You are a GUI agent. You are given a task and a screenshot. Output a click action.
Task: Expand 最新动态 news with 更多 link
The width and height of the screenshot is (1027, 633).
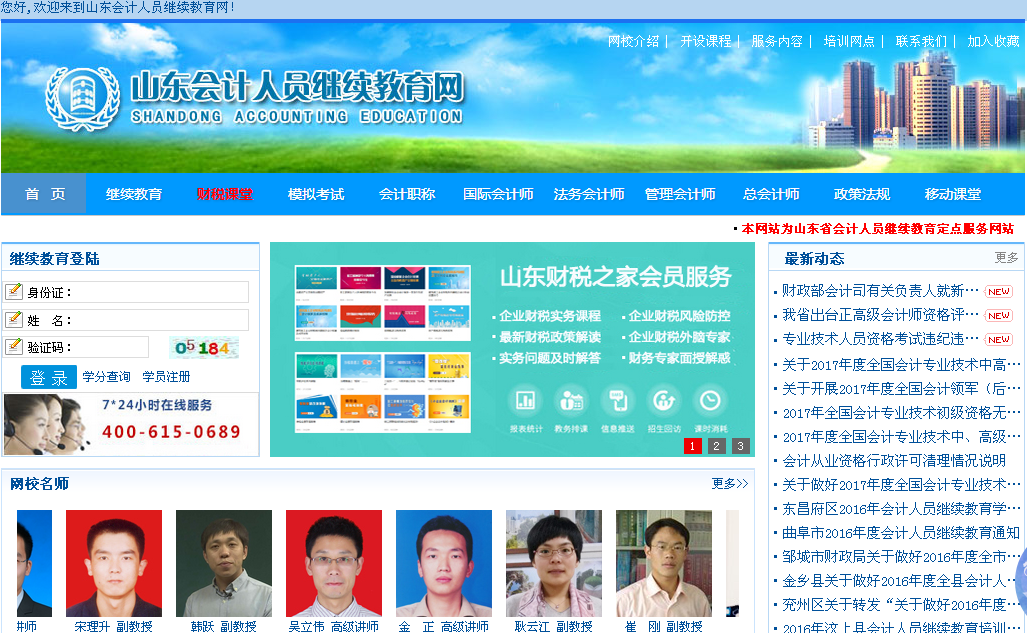tap(1006, 258)
